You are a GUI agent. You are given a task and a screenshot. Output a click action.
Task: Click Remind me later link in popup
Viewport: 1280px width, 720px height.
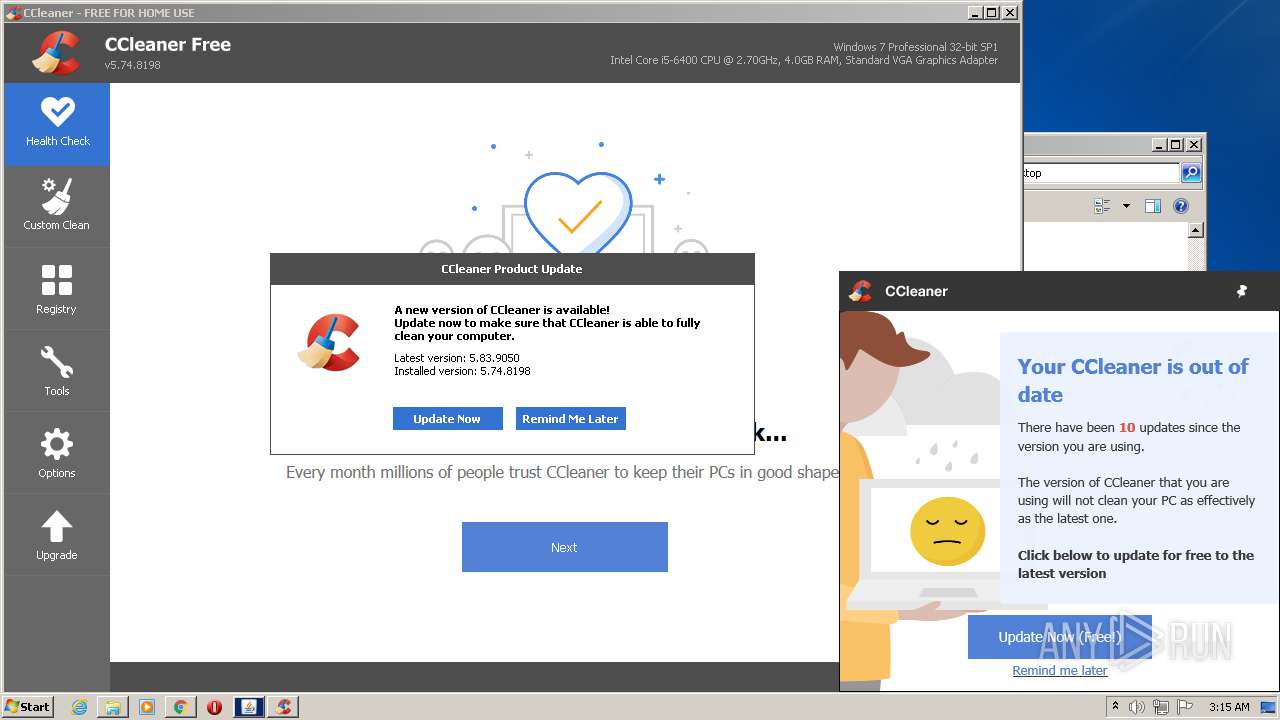[x=1059, y=671]
